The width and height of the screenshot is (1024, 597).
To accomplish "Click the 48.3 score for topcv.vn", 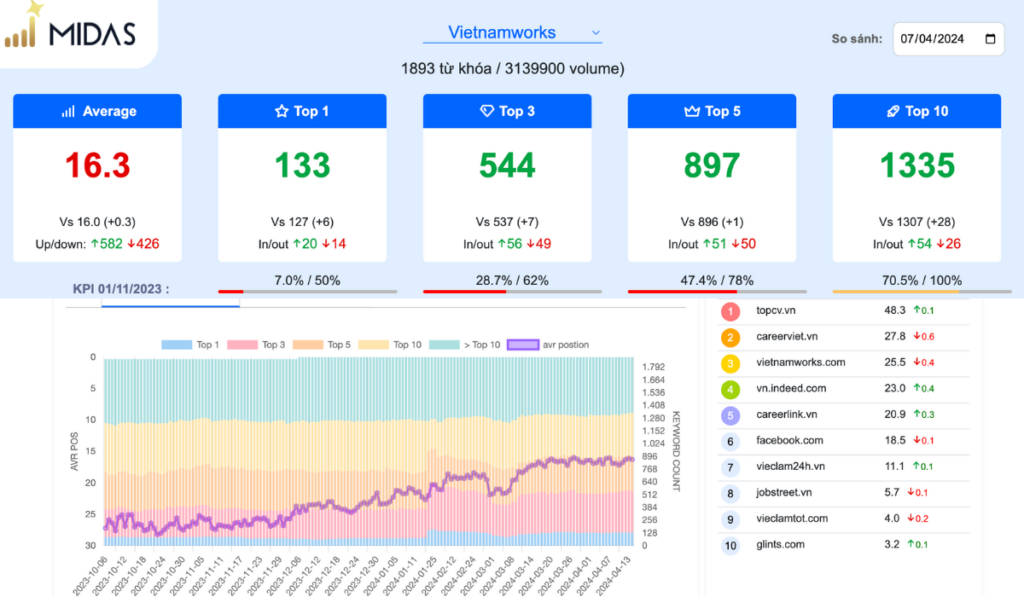I will (895, 310).
